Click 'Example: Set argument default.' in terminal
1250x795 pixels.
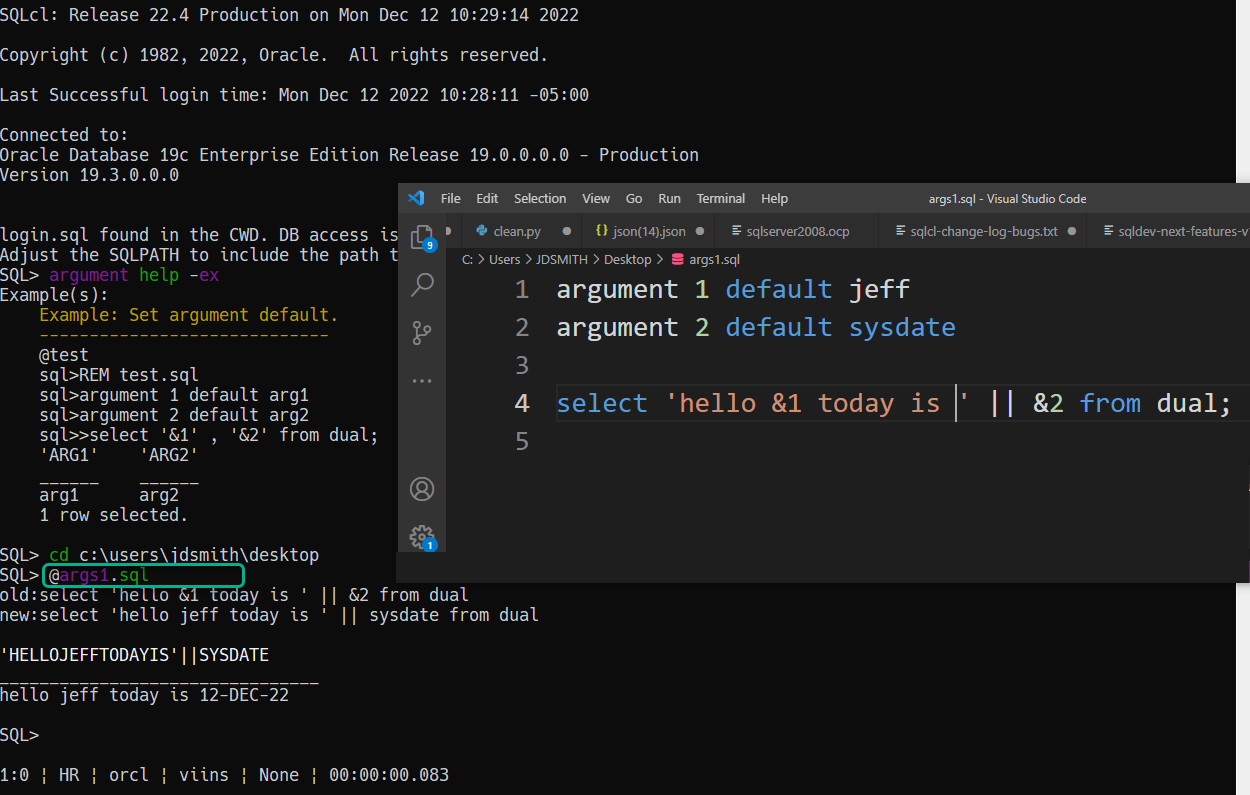189,315
